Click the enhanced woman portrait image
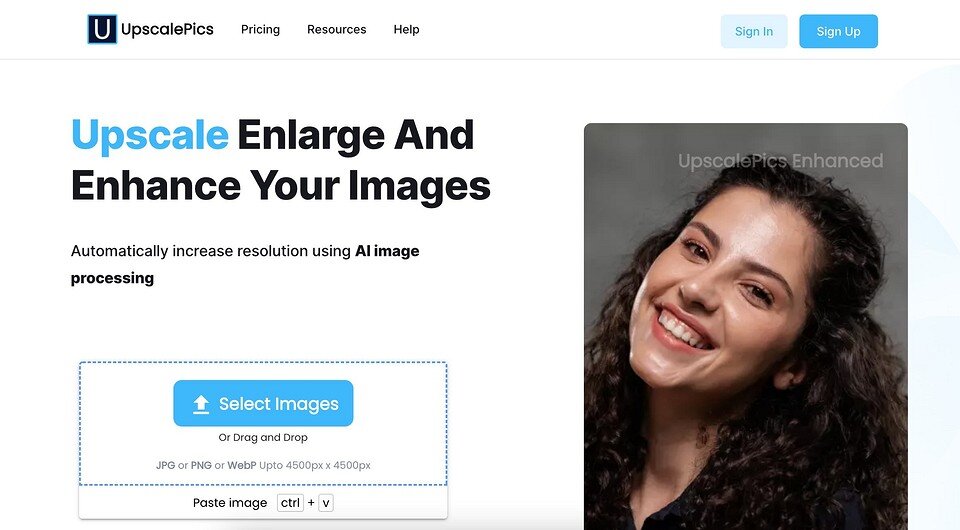This screenshot has height=530, width=960. point(746,326)
